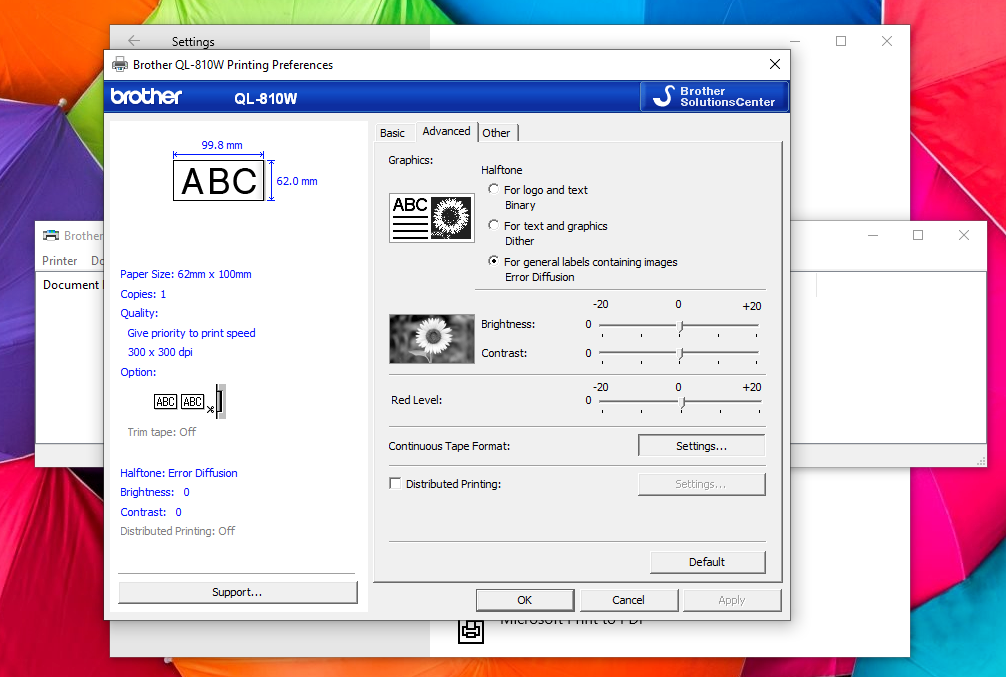Select 'For text and graphics' Dither halftone

(x=493, y=225)
